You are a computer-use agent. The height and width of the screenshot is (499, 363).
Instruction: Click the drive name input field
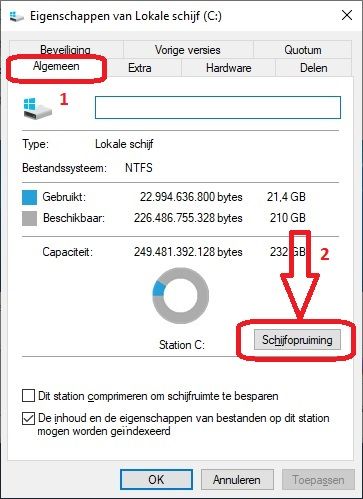[x=218, y=107]
